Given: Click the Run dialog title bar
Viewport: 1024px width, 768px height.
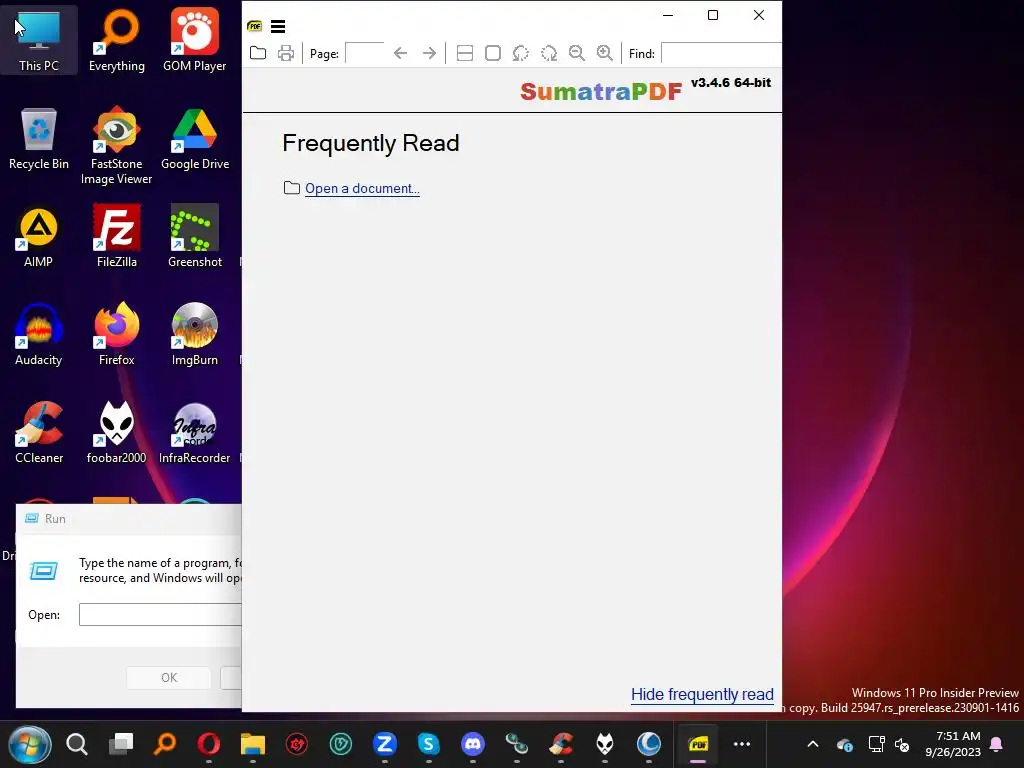Looking at the screenshot, I should [x=129, y=519].
